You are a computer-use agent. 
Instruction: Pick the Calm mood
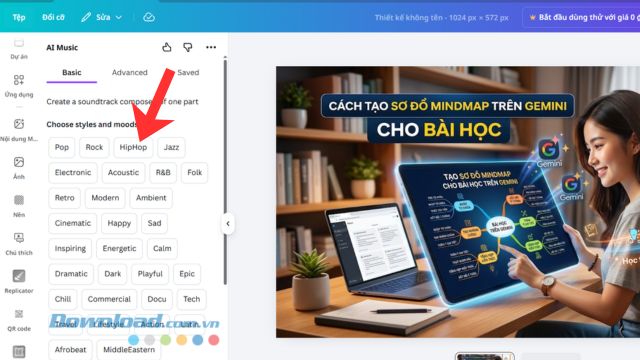tap(162, 249)
